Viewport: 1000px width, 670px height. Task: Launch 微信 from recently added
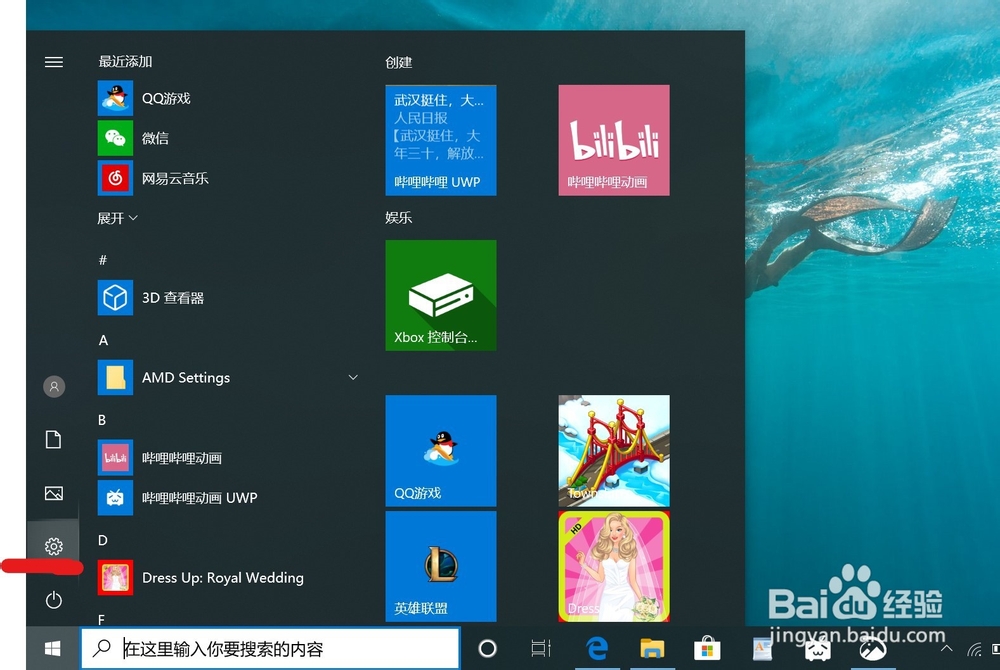[155, 138]
